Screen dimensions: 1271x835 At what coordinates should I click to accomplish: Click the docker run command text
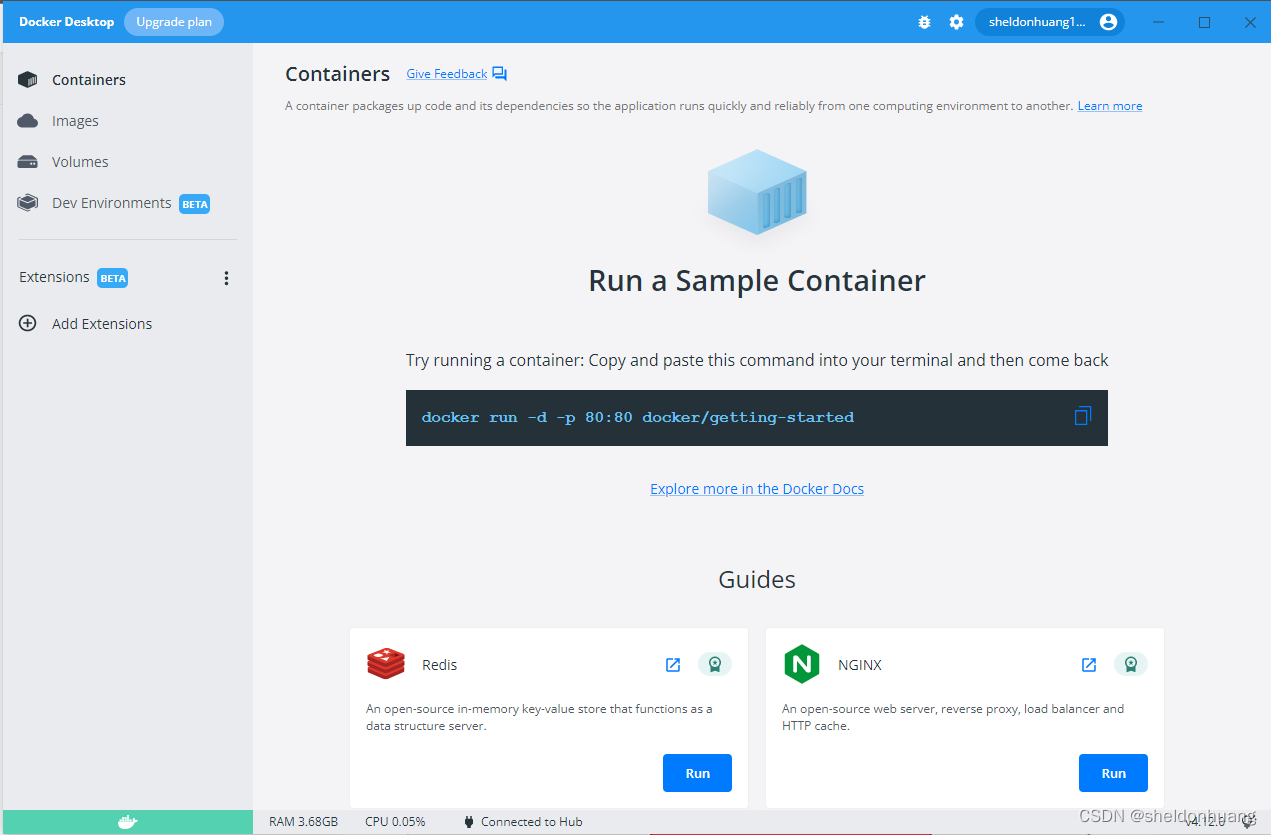pos(638,418)
